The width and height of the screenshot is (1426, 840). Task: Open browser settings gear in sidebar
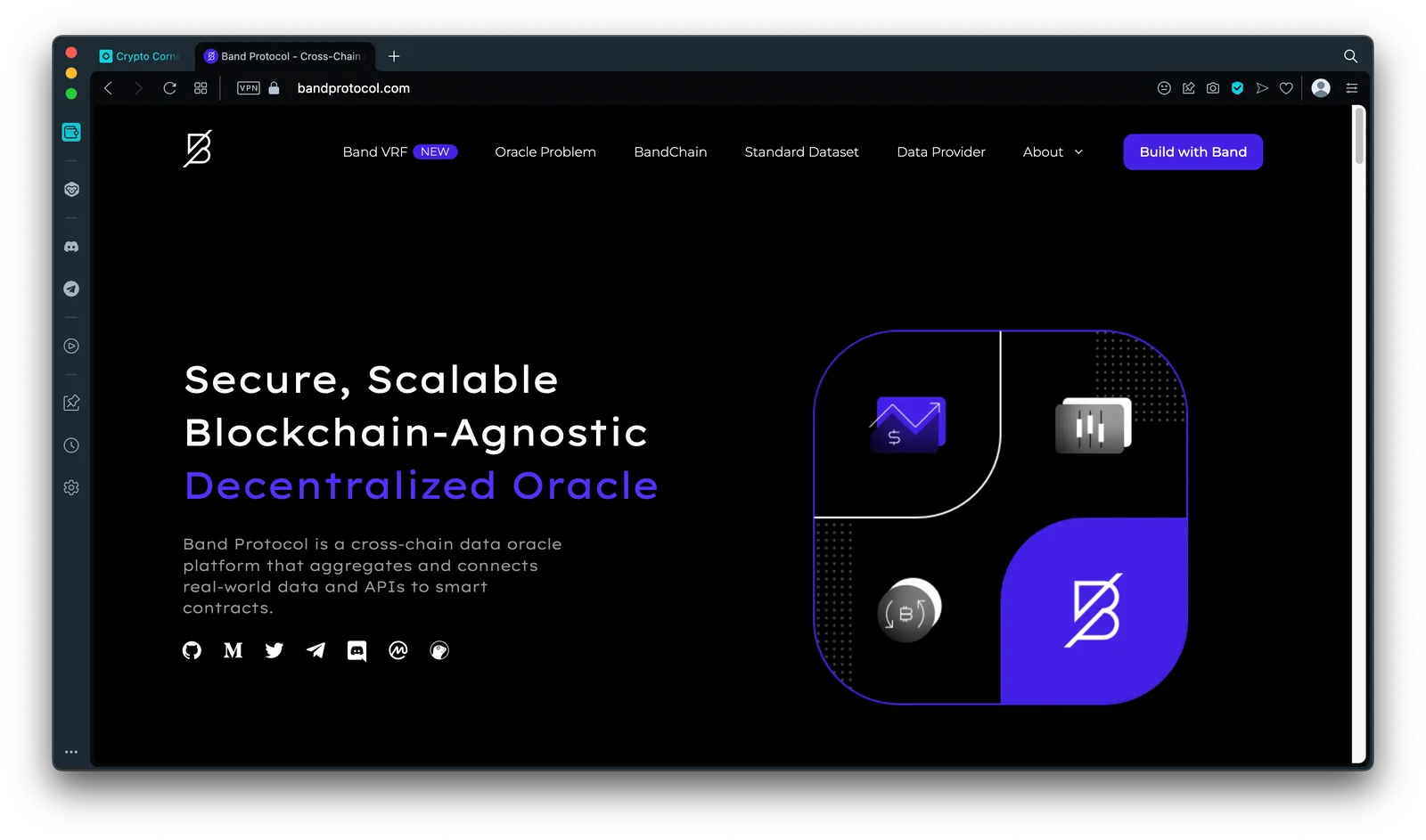(71, 488)
